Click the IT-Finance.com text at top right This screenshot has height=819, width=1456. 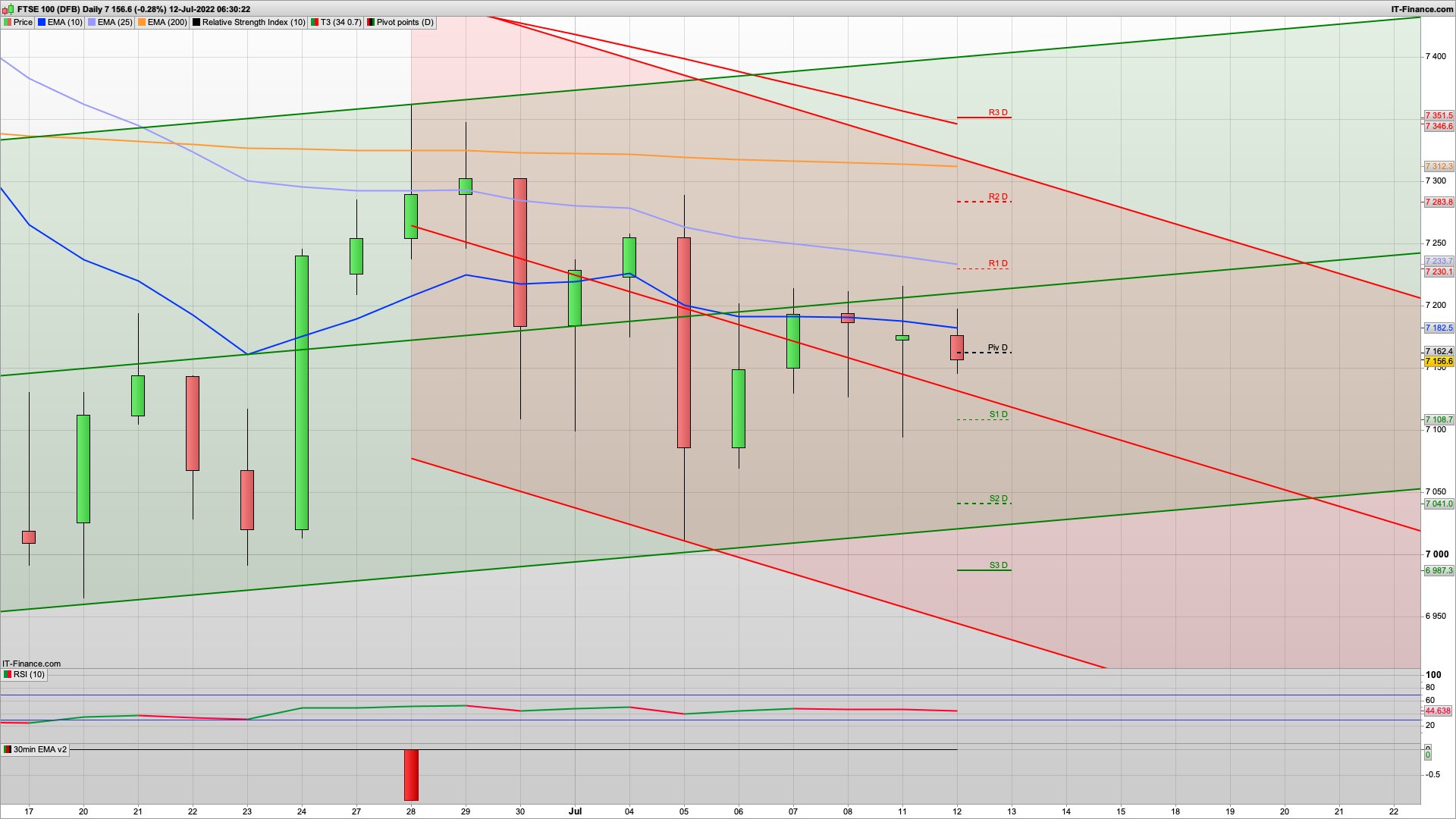(x=1422, y=9)
